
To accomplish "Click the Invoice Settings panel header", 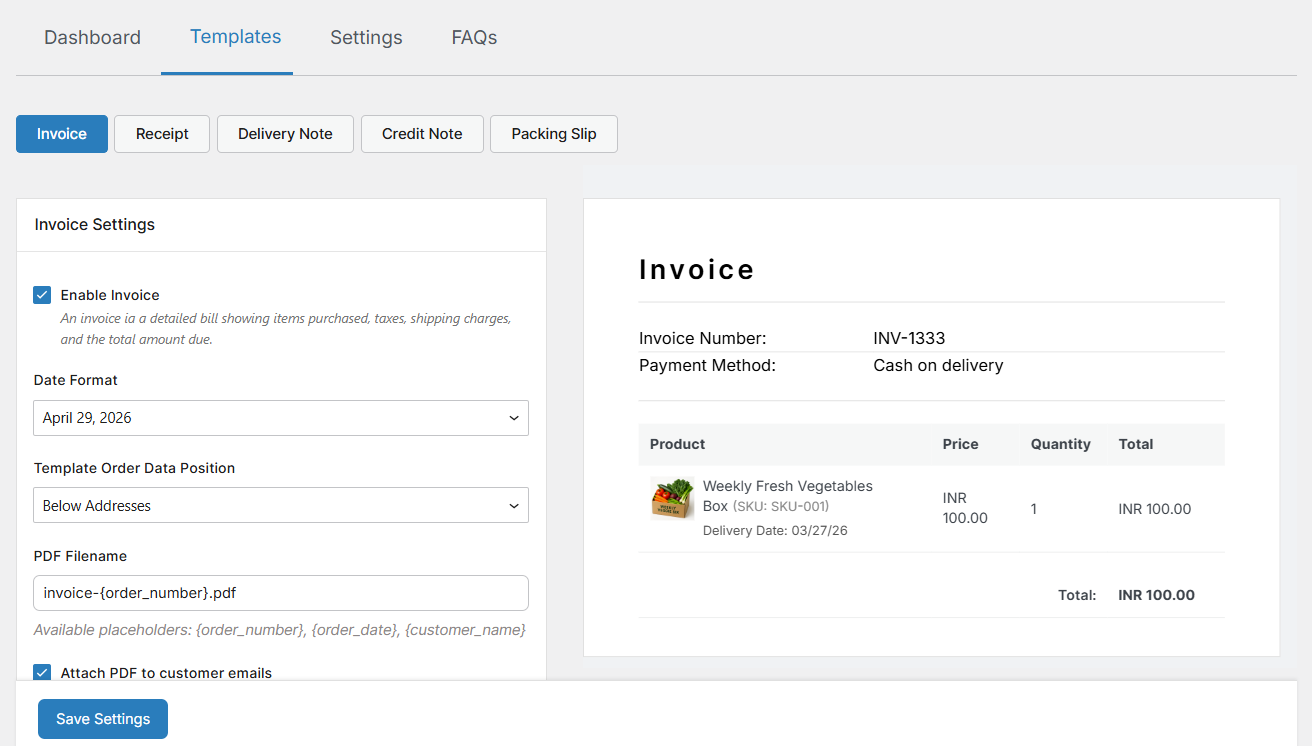I will point(95,225).
